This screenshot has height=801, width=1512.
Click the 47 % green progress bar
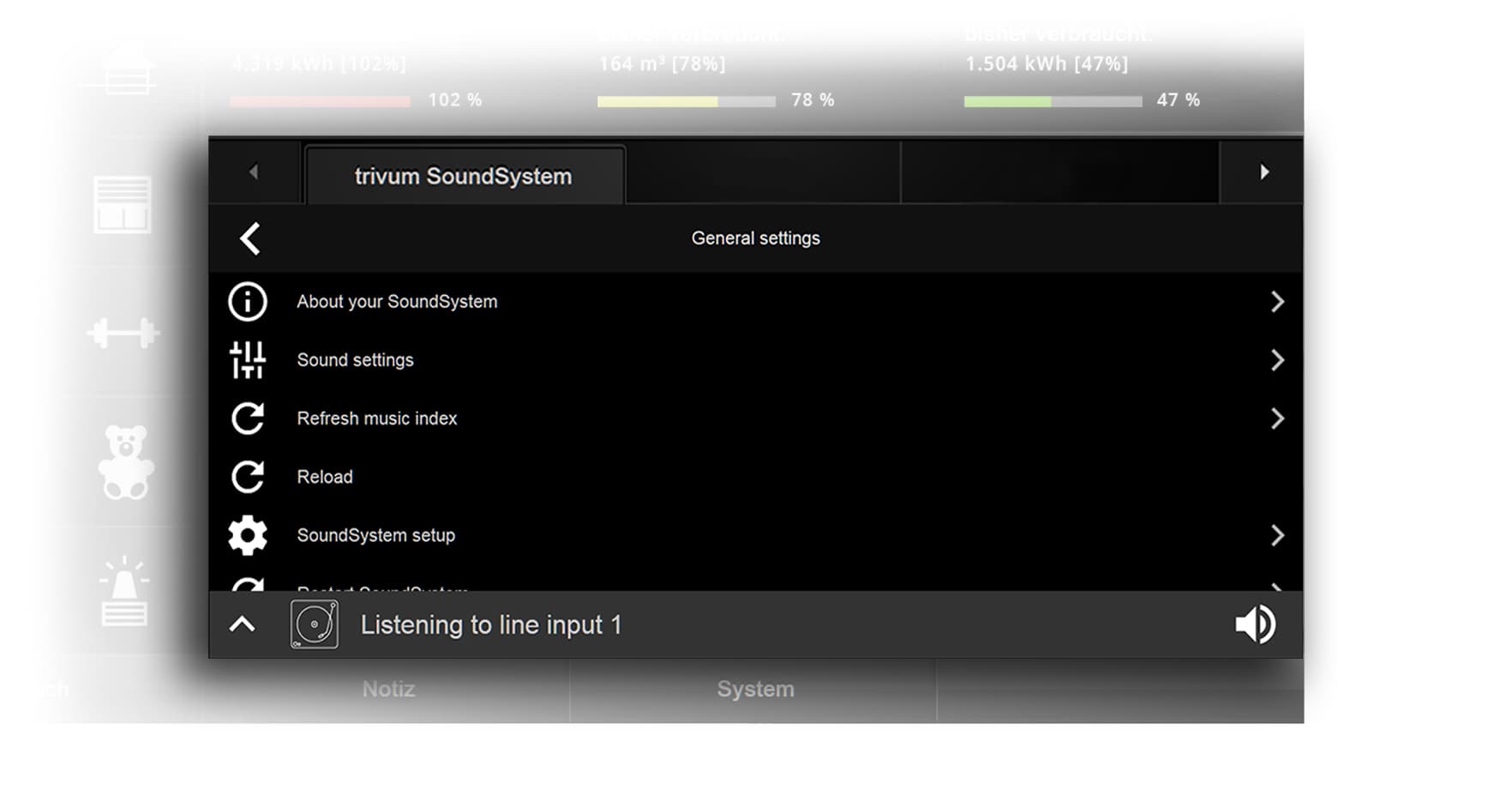pos(1053,101)
